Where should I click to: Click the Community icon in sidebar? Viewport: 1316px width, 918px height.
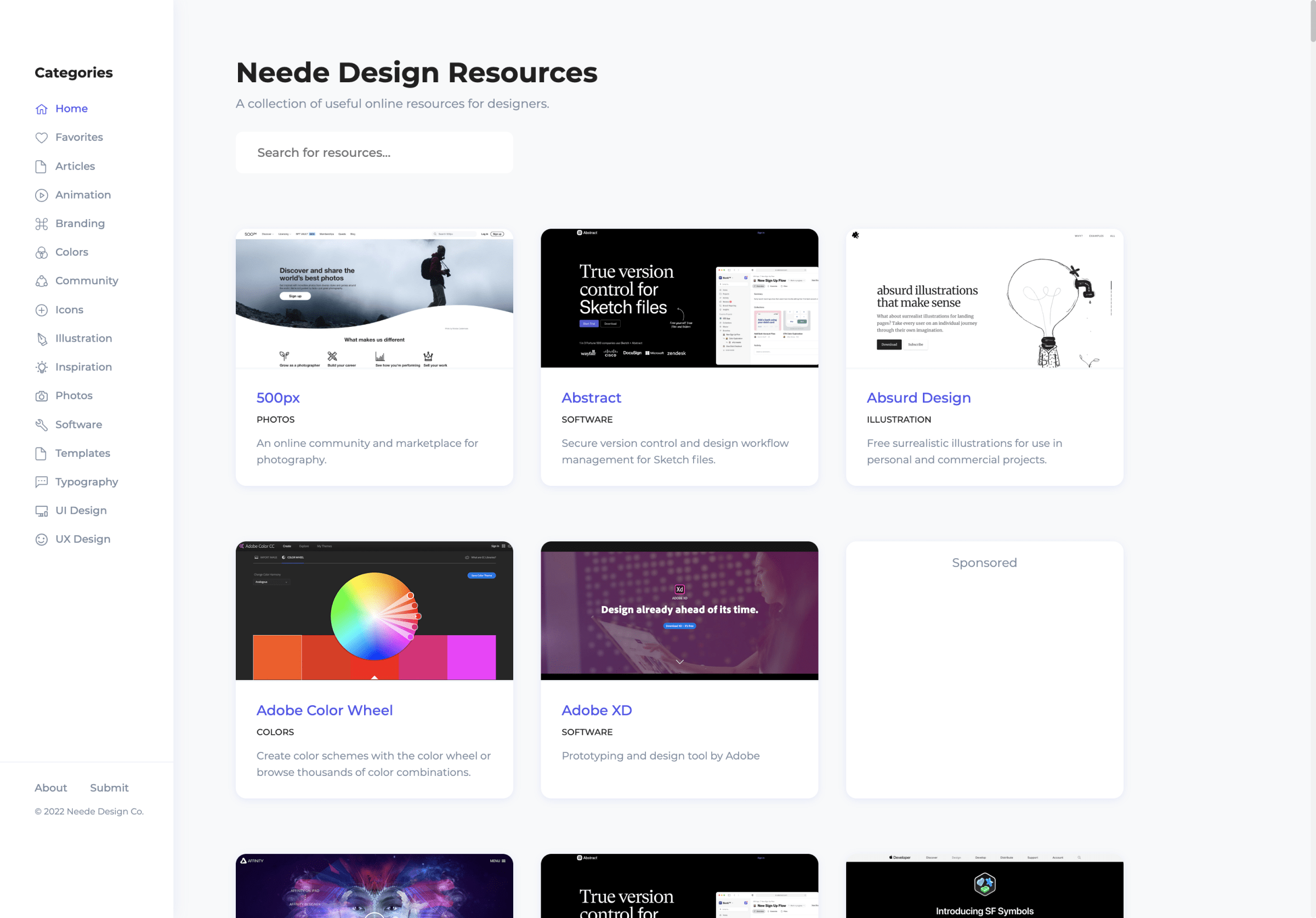pos(41,281)
